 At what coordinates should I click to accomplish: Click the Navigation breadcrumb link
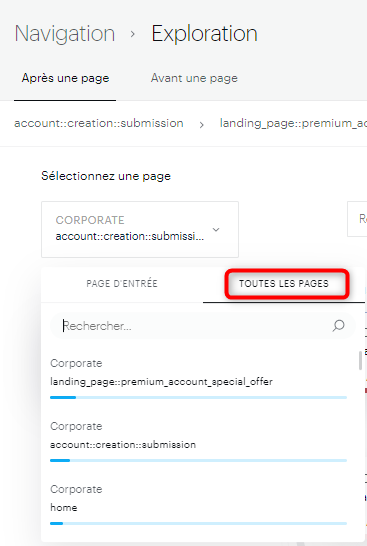pos(65,34)
